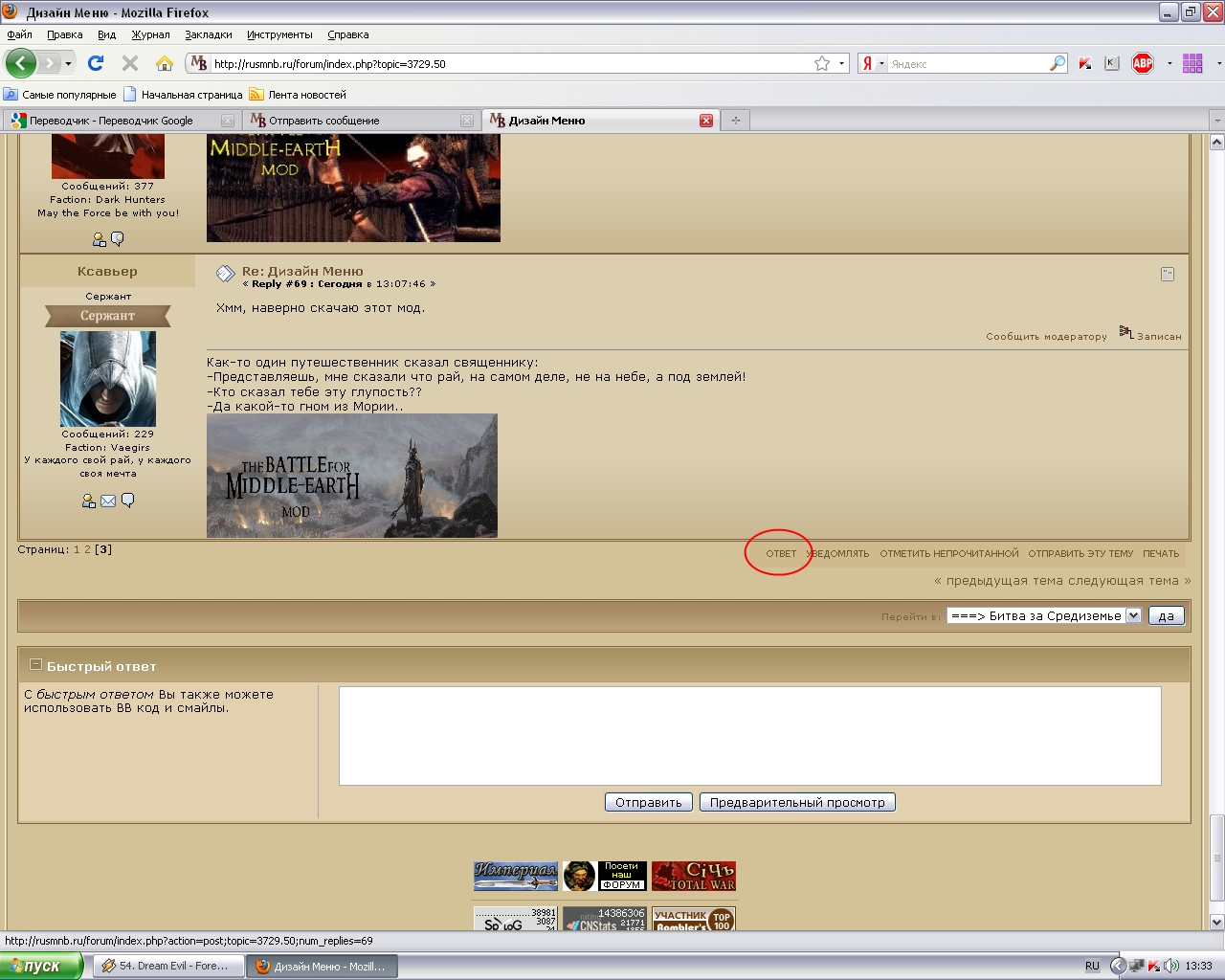Click Предварительный просмотр button

pyautogui.click(x=797, y=802)
